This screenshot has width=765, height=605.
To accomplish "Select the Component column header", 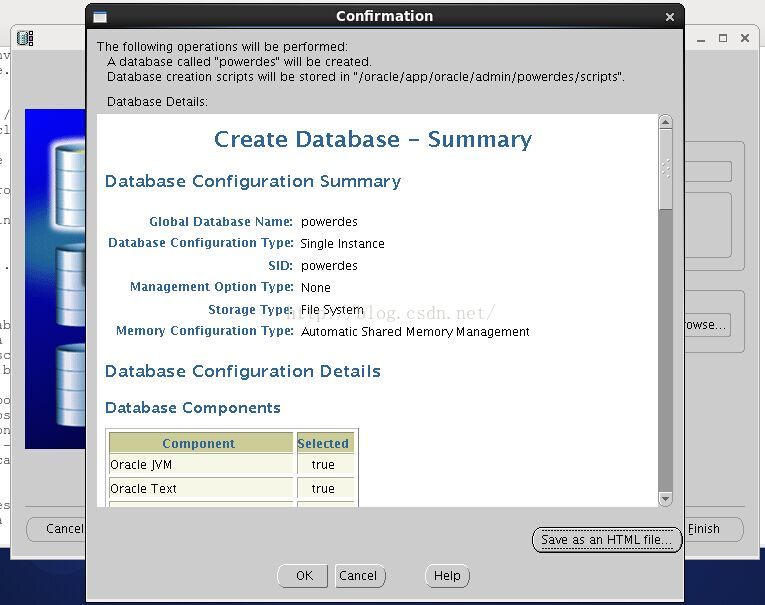I will [199, 443].
